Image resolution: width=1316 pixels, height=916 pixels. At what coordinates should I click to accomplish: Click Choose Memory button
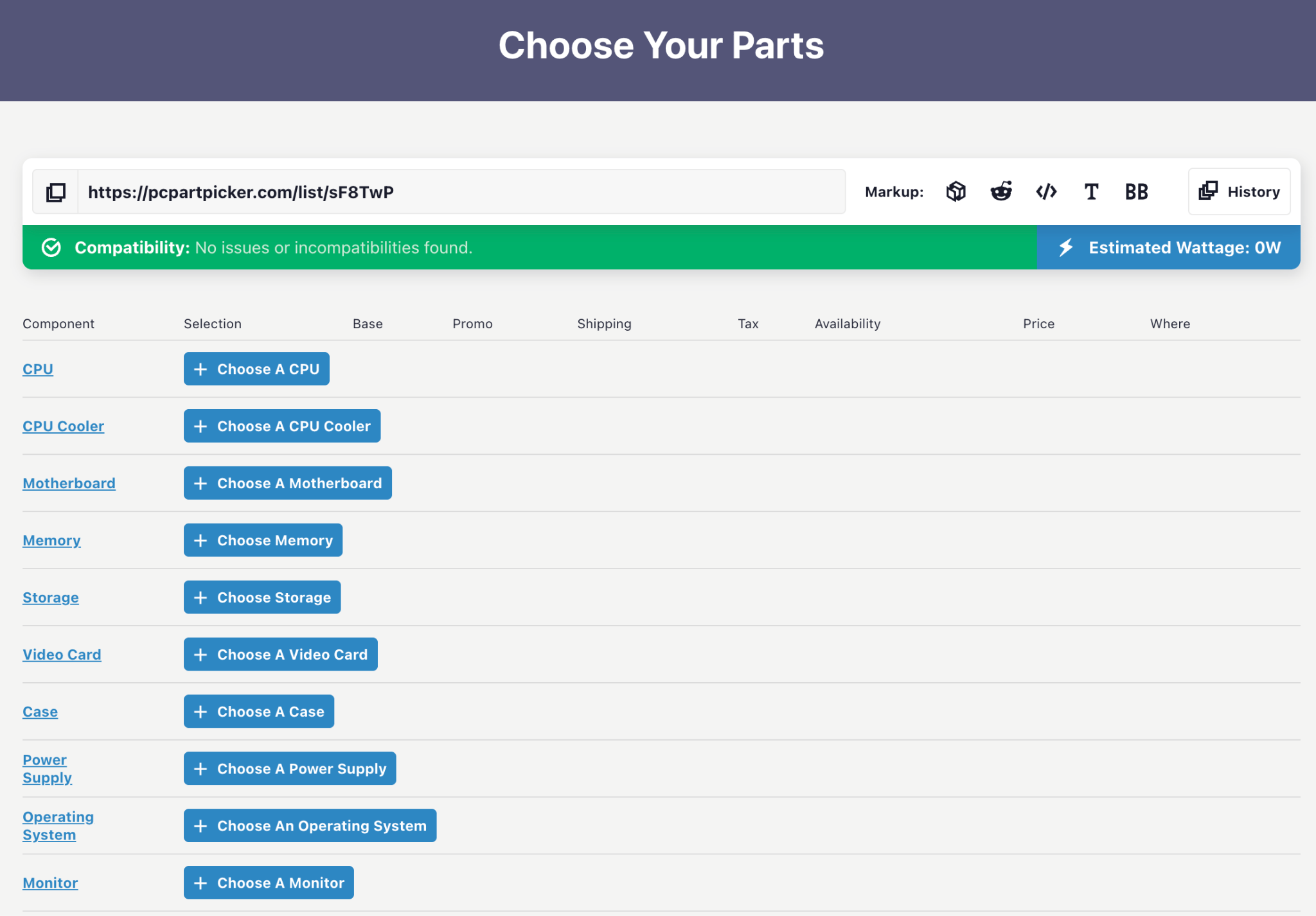263,540
